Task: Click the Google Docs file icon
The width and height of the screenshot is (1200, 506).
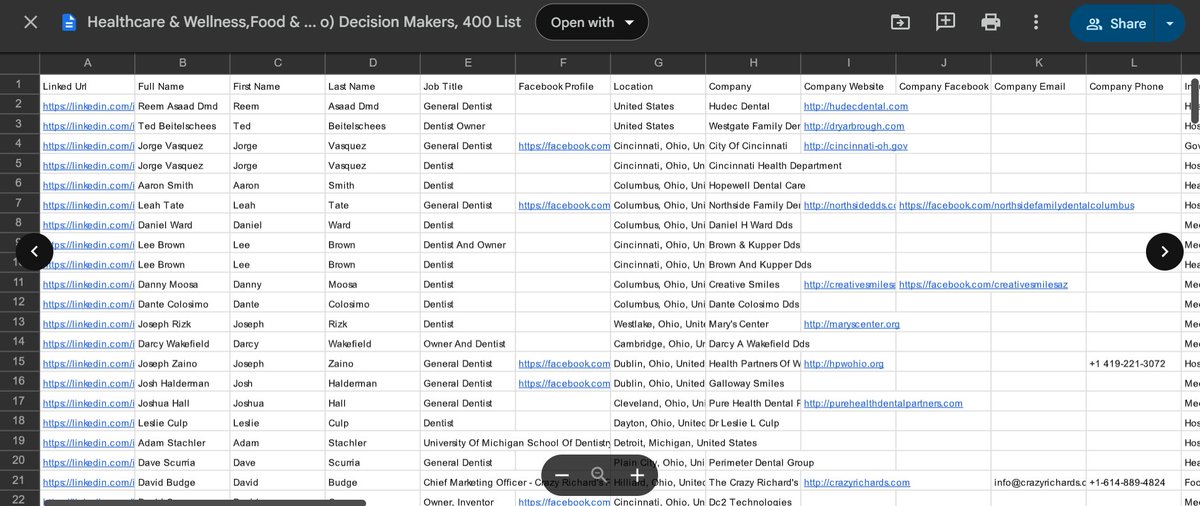Action: [x=69, y=22]
